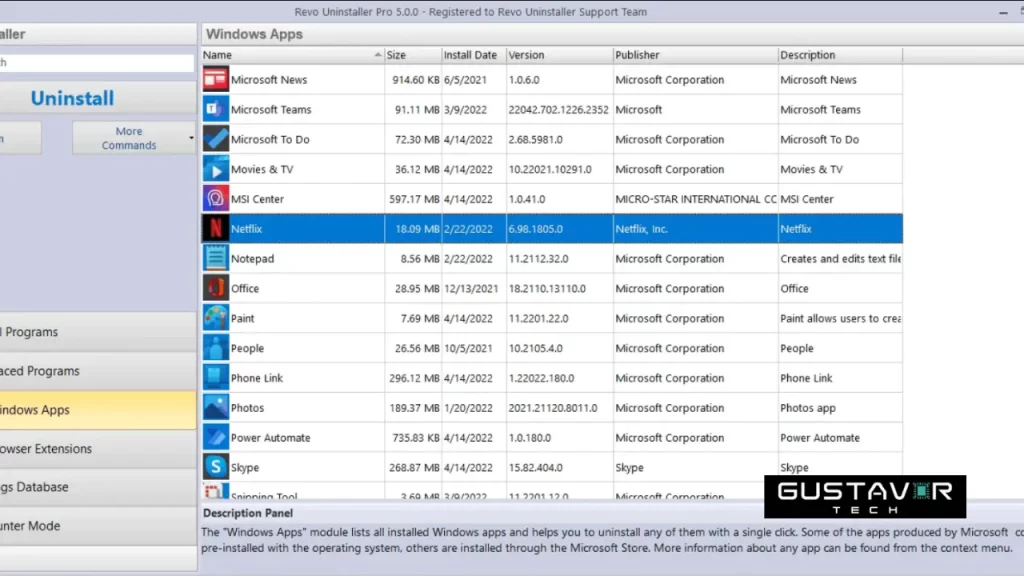Image resolution: width=1024 pixels, height=576 pixels.
Task: Select the MSI Center icon
Action: coord(216,198)
